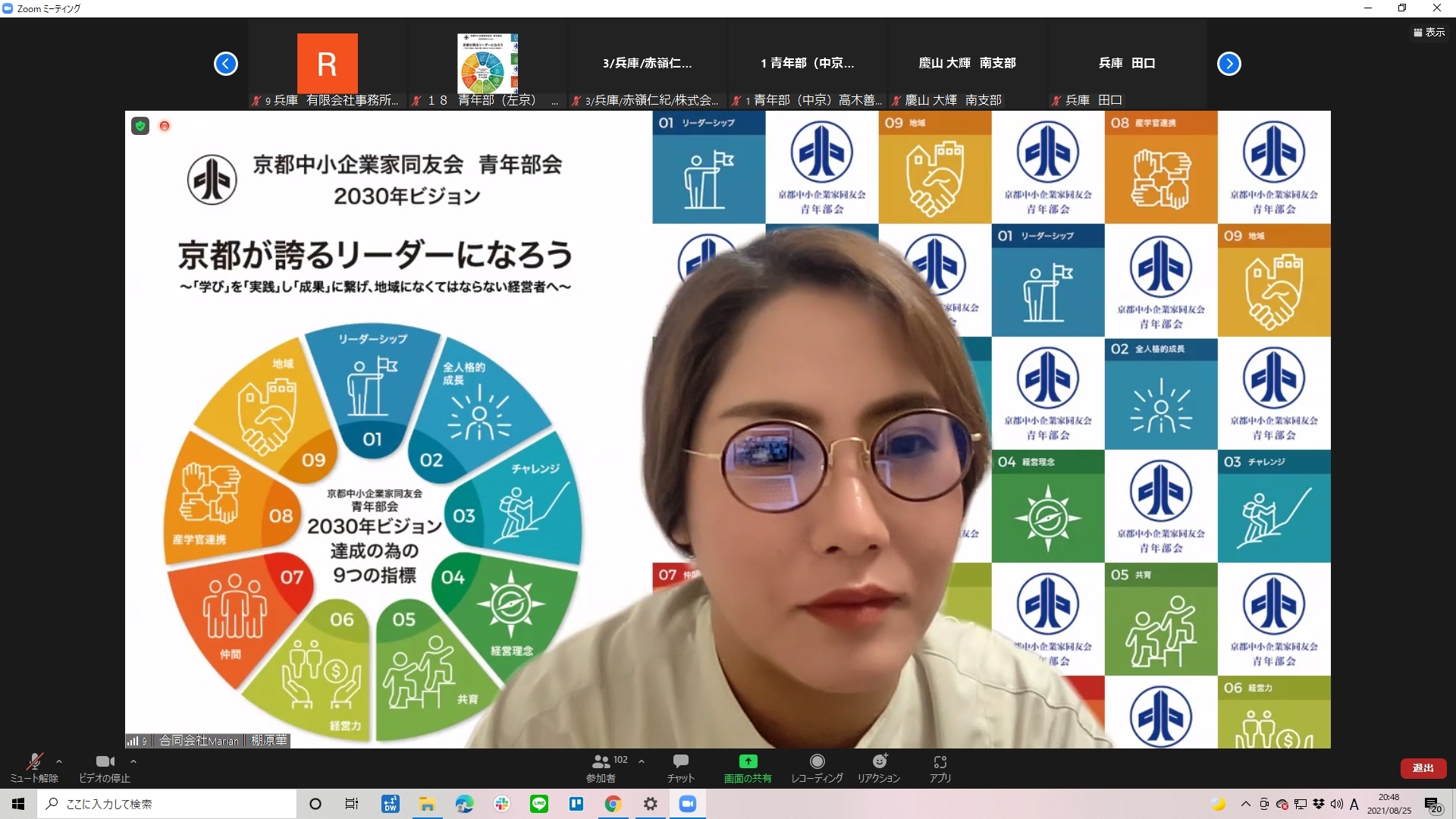Viewport: 1456px width, 819px height.
Task: Start recording with the レコーディング button
Action: click(817, 767)
